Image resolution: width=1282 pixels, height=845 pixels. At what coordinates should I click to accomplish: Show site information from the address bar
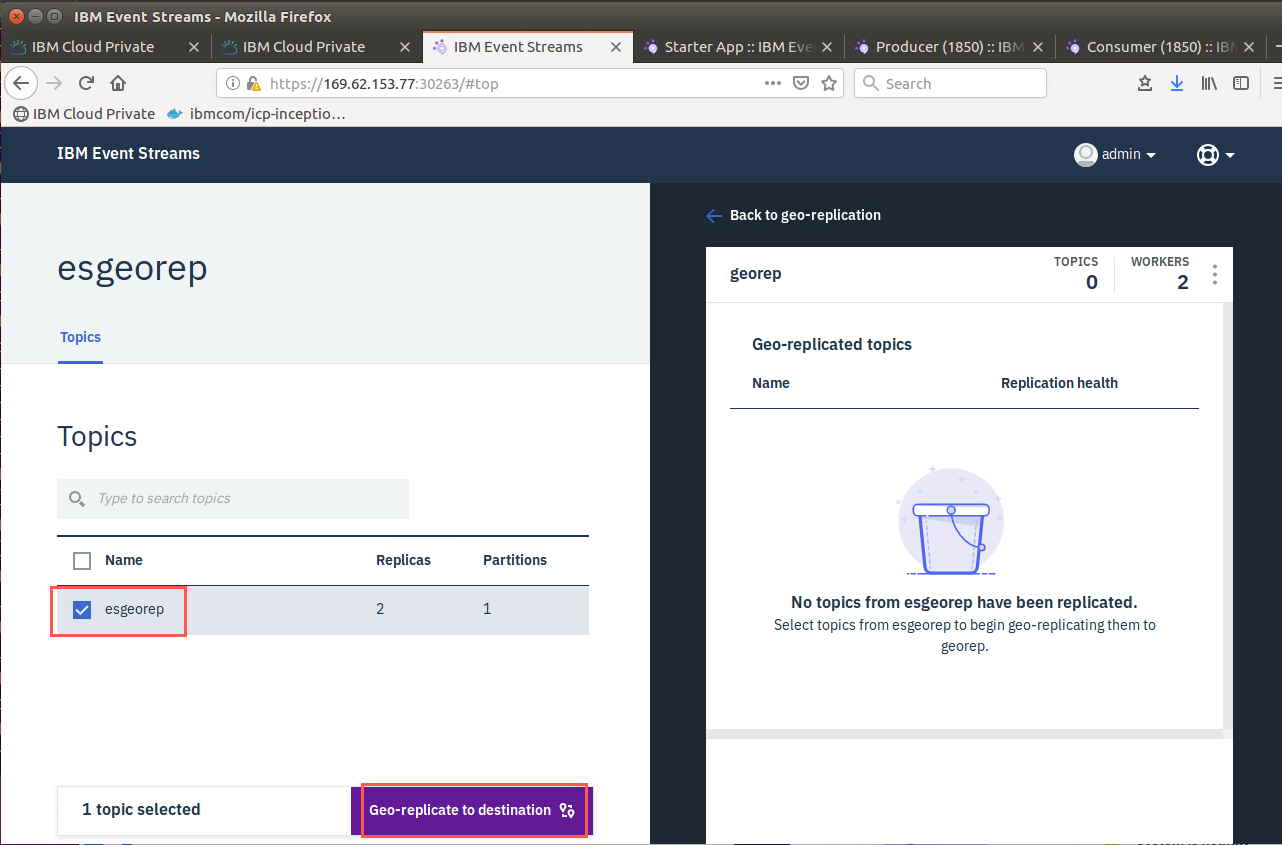[233, 84]
